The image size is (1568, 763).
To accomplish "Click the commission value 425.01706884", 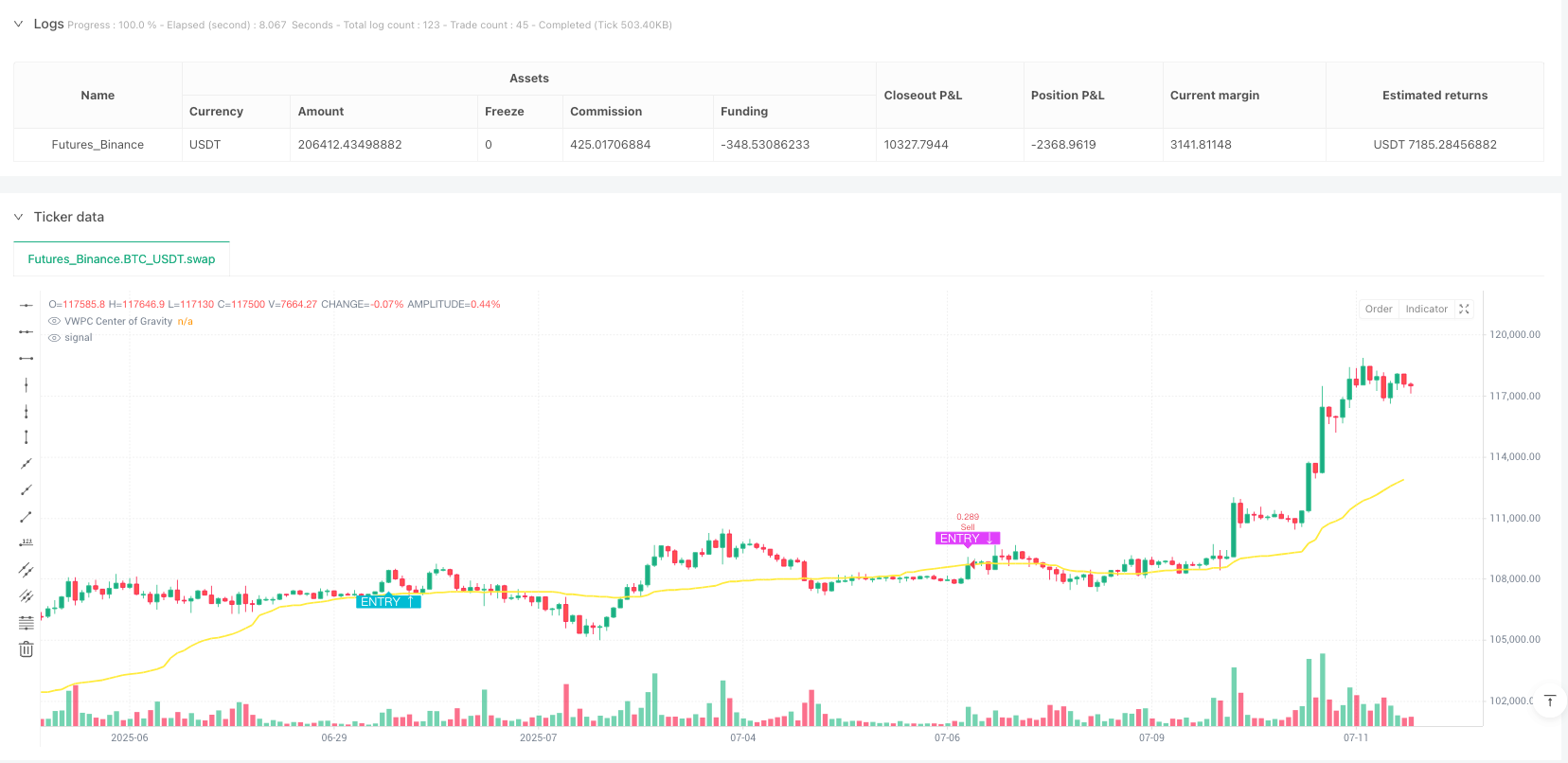I will (x=610, y=145).
